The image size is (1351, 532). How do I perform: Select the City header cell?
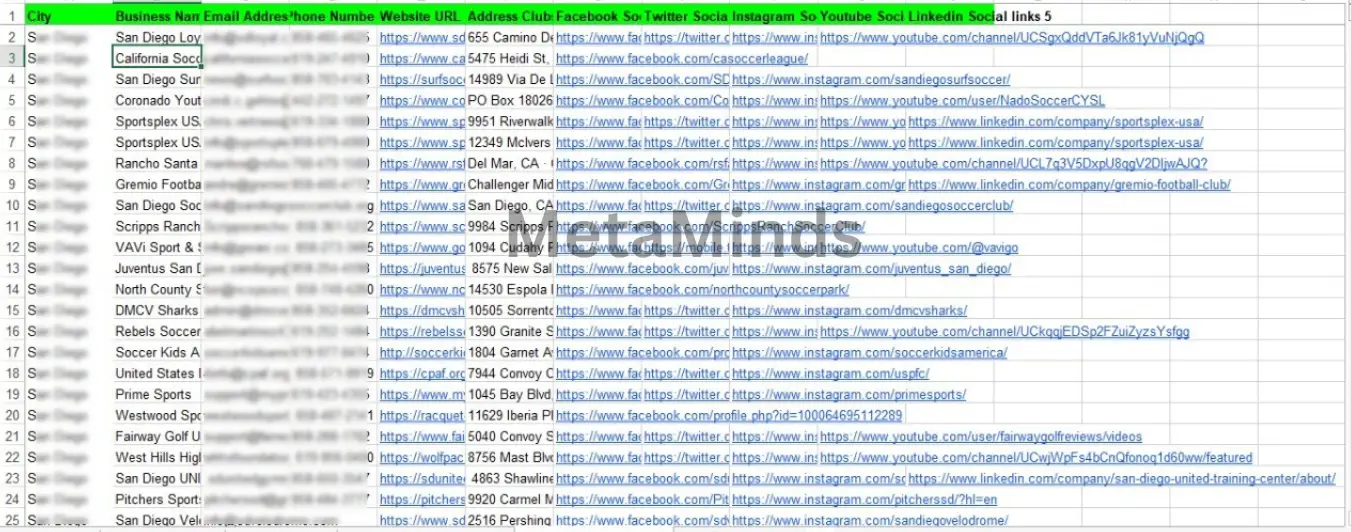click(68, 17)
